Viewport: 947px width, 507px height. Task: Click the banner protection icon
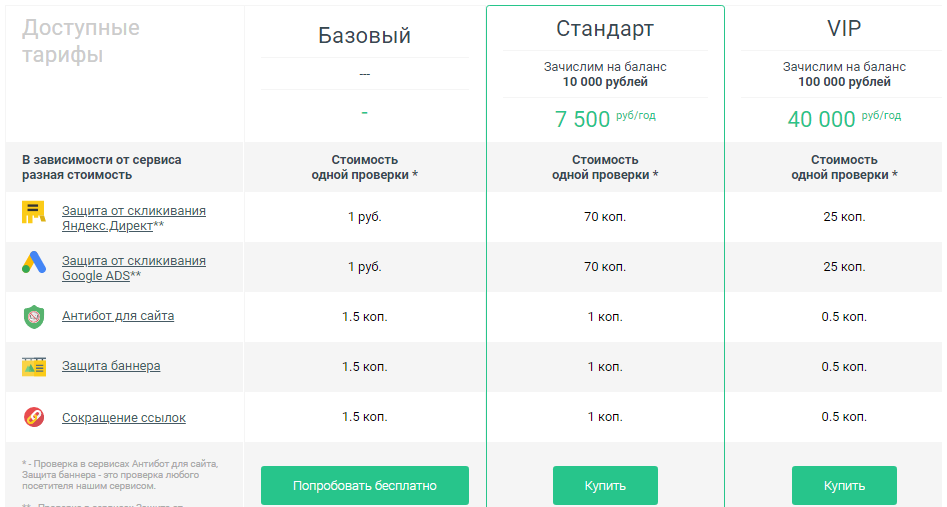coord(34,367)
